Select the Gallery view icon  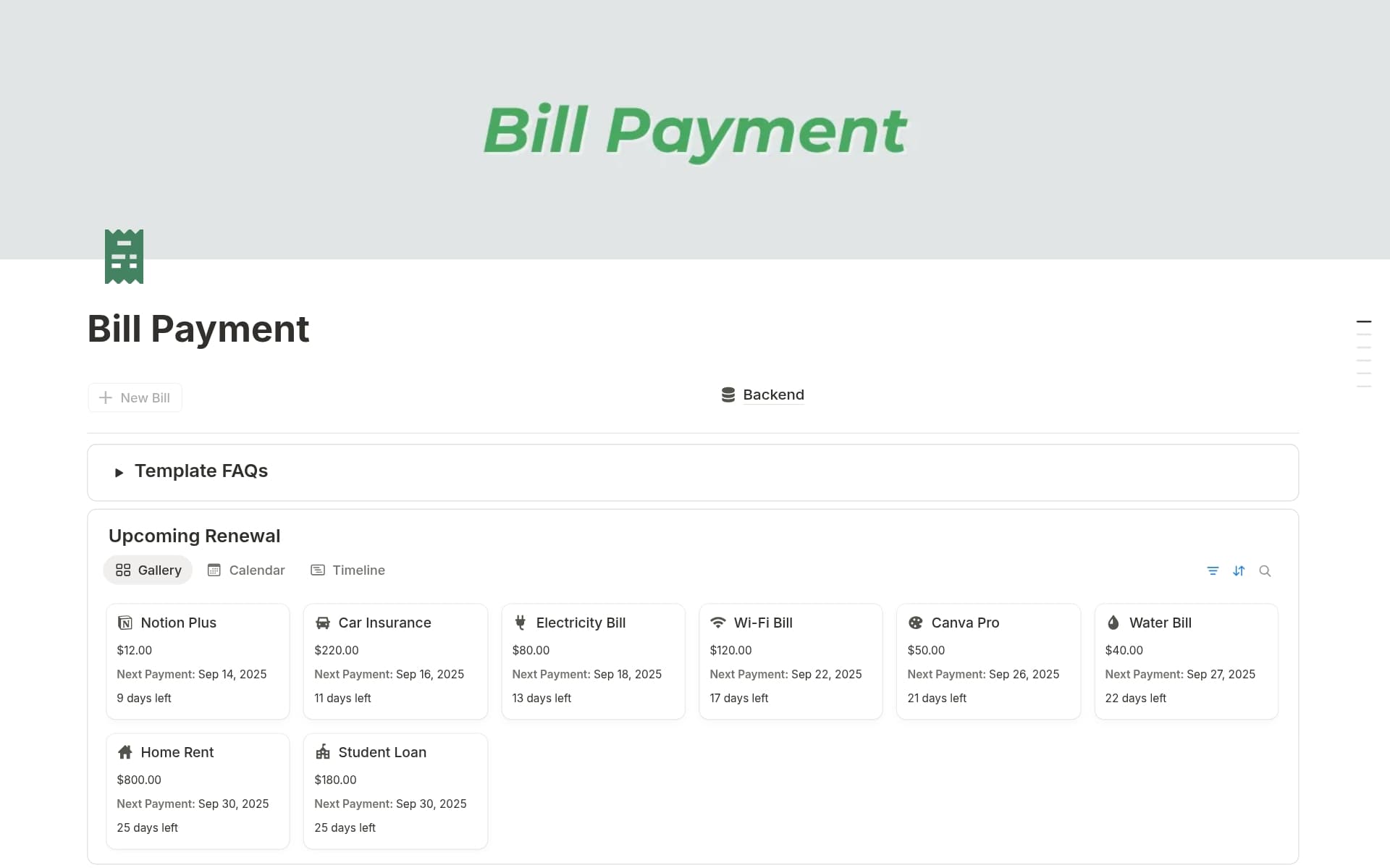coord(124,570)
